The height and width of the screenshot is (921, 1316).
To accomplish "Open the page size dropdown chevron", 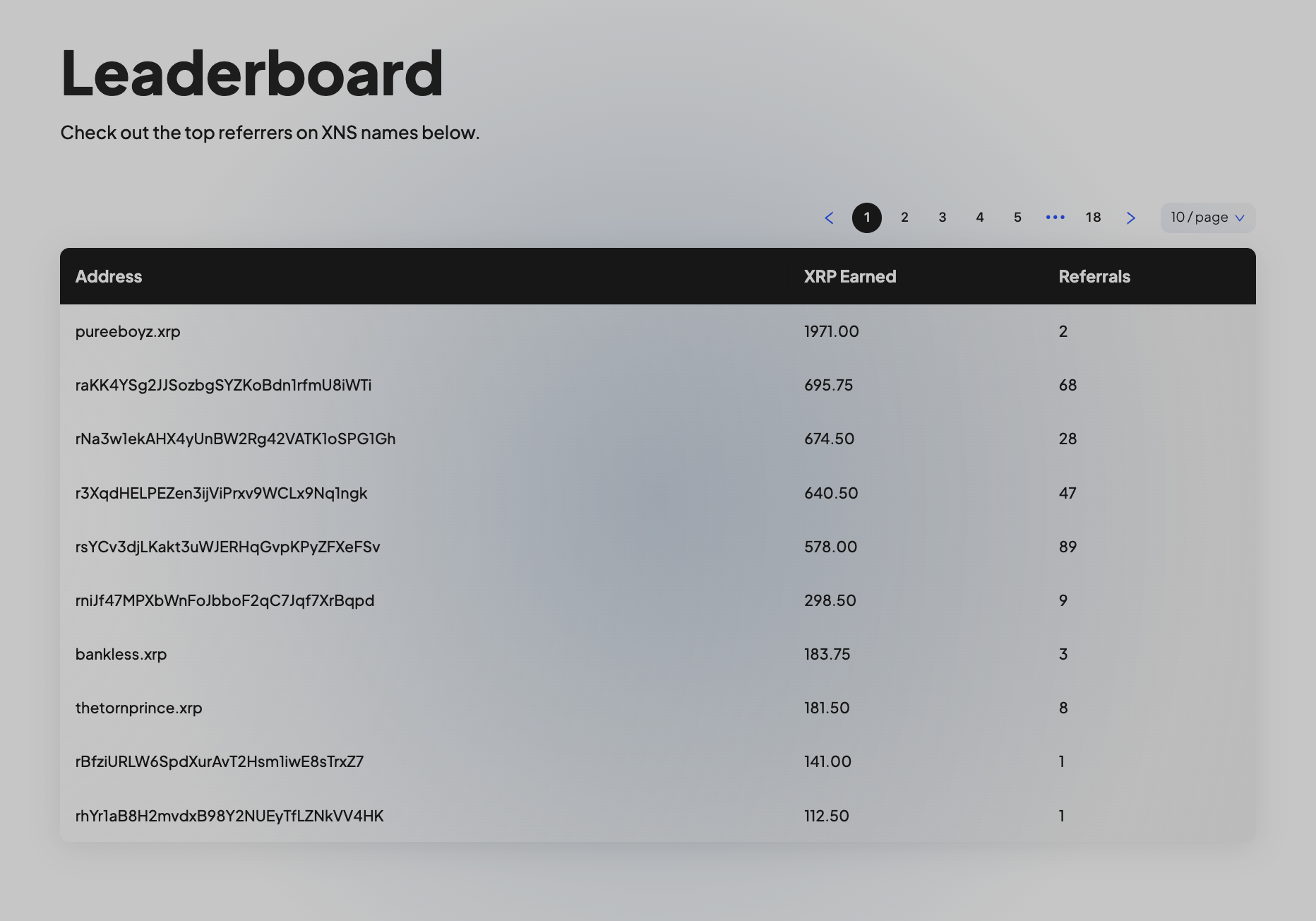I will (1240, 218).
